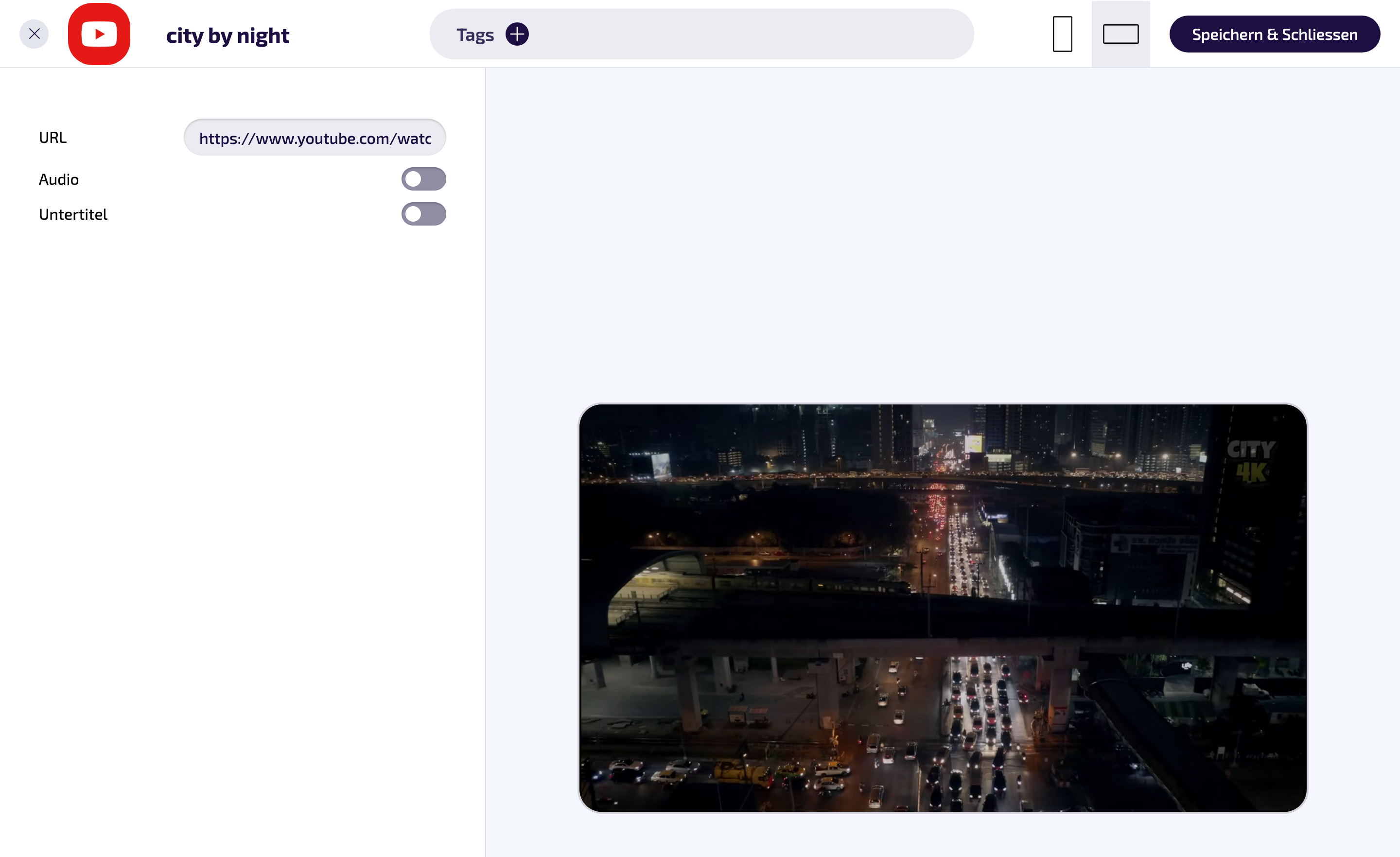
Task: Switch to landscape orientation preview
Action: [x=1120, y=34]
